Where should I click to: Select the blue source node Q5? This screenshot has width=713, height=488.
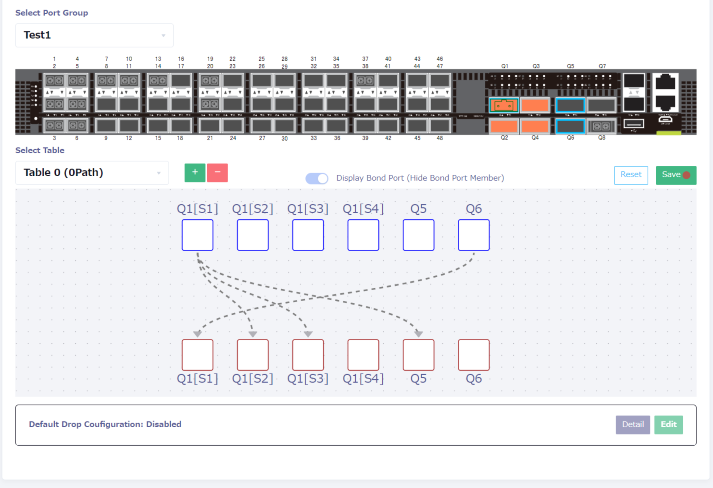[418, 235]
